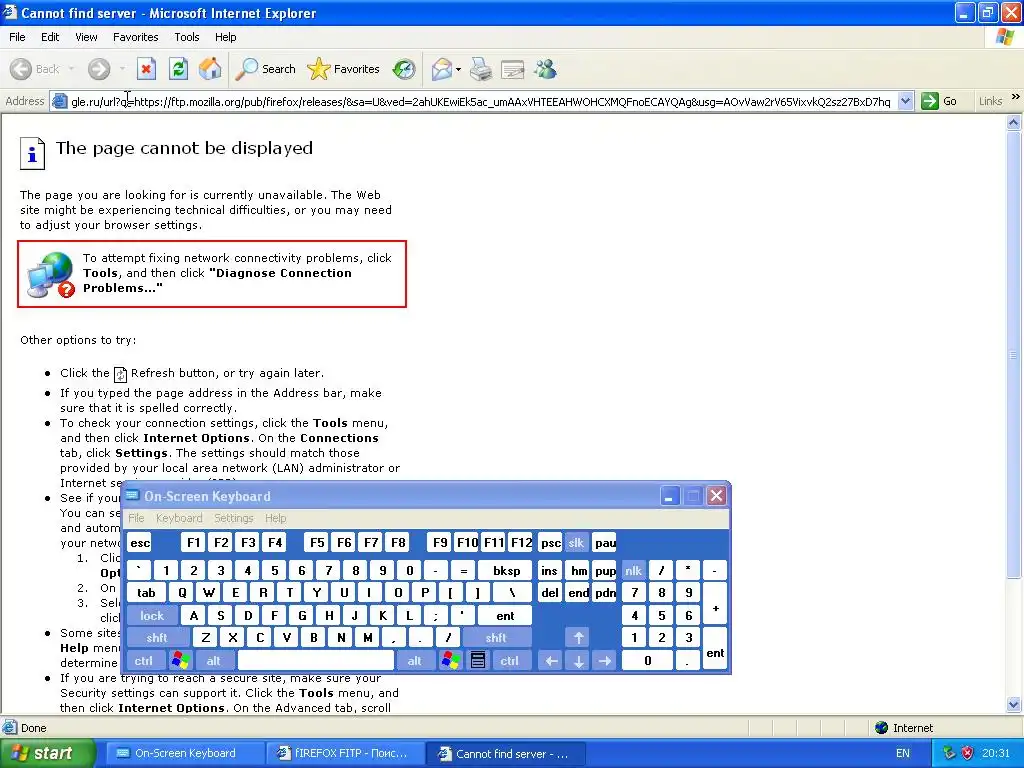Open the Tools menu in Internet Explorer
Image resolution: width=1024 pixels, height=768 pixels.
point(186,37)
